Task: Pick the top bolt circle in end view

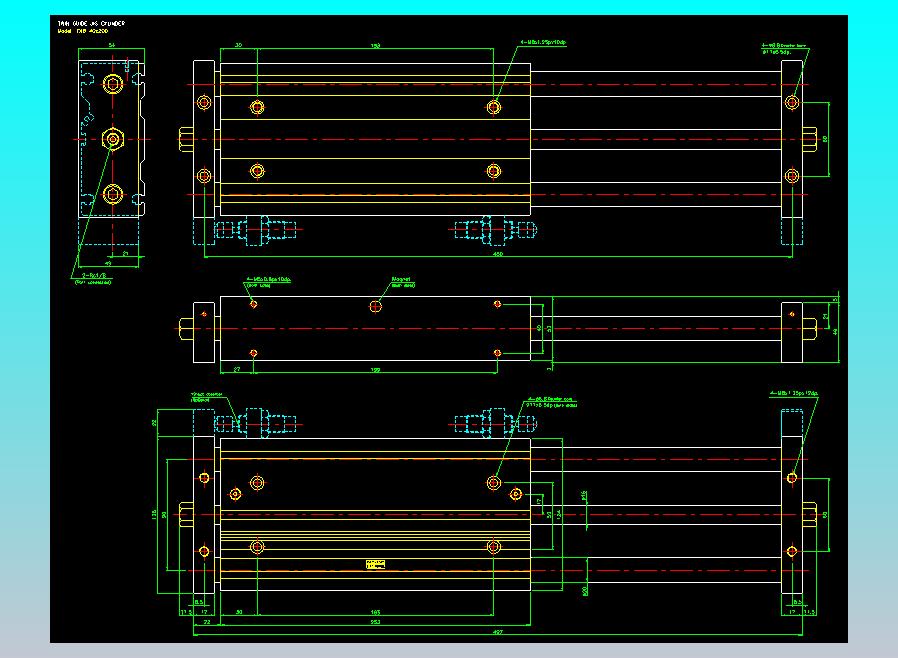Action: click(x=113, y=83)
